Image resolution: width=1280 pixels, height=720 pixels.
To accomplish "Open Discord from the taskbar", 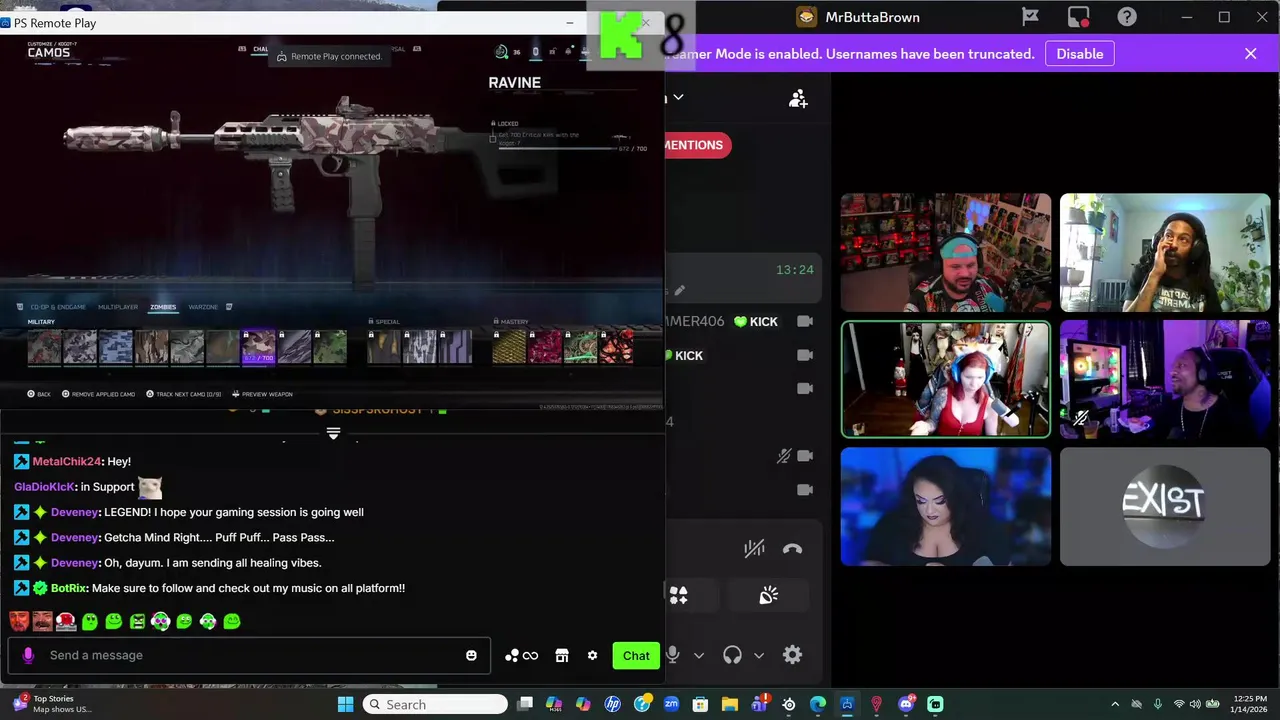I will [906, 704].
